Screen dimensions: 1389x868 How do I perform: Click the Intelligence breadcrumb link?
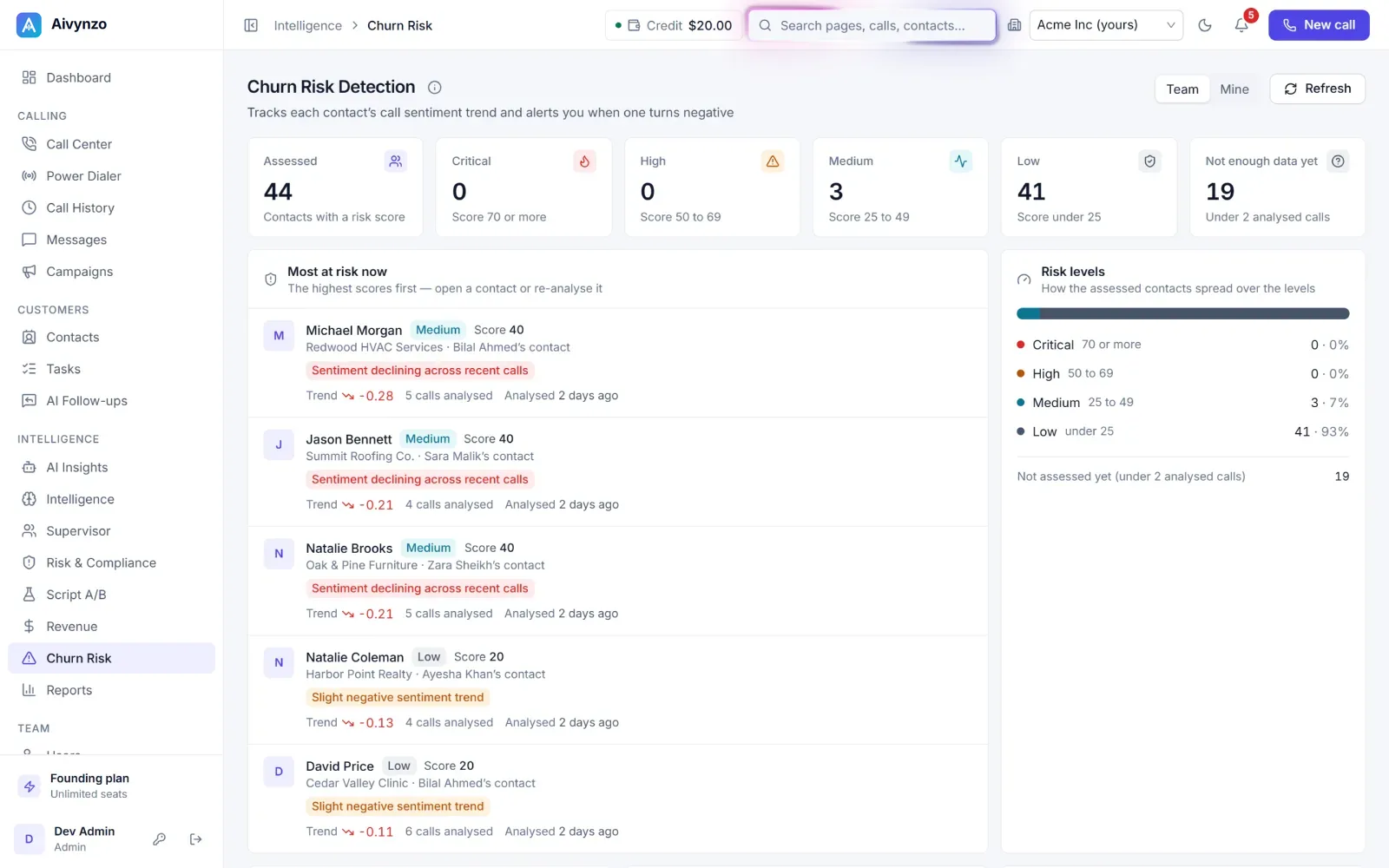click(308, 25)
